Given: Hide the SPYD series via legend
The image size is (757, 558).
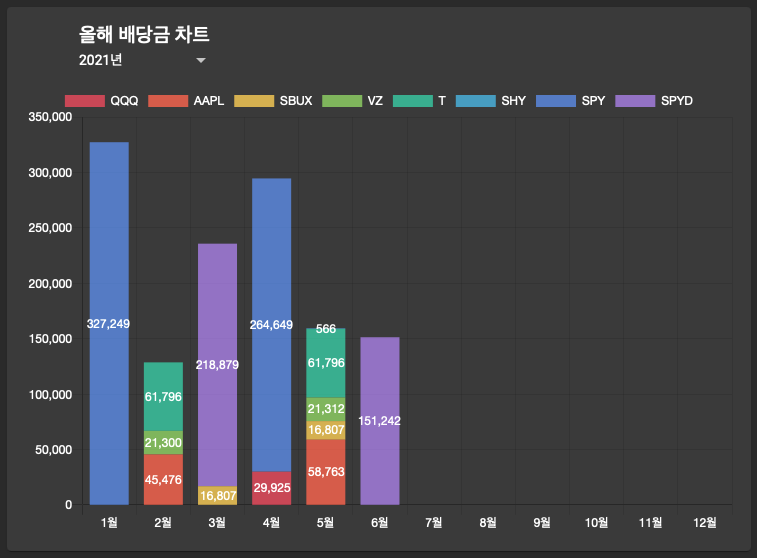Looking at the screenshot, I should (x=654, y=101).
